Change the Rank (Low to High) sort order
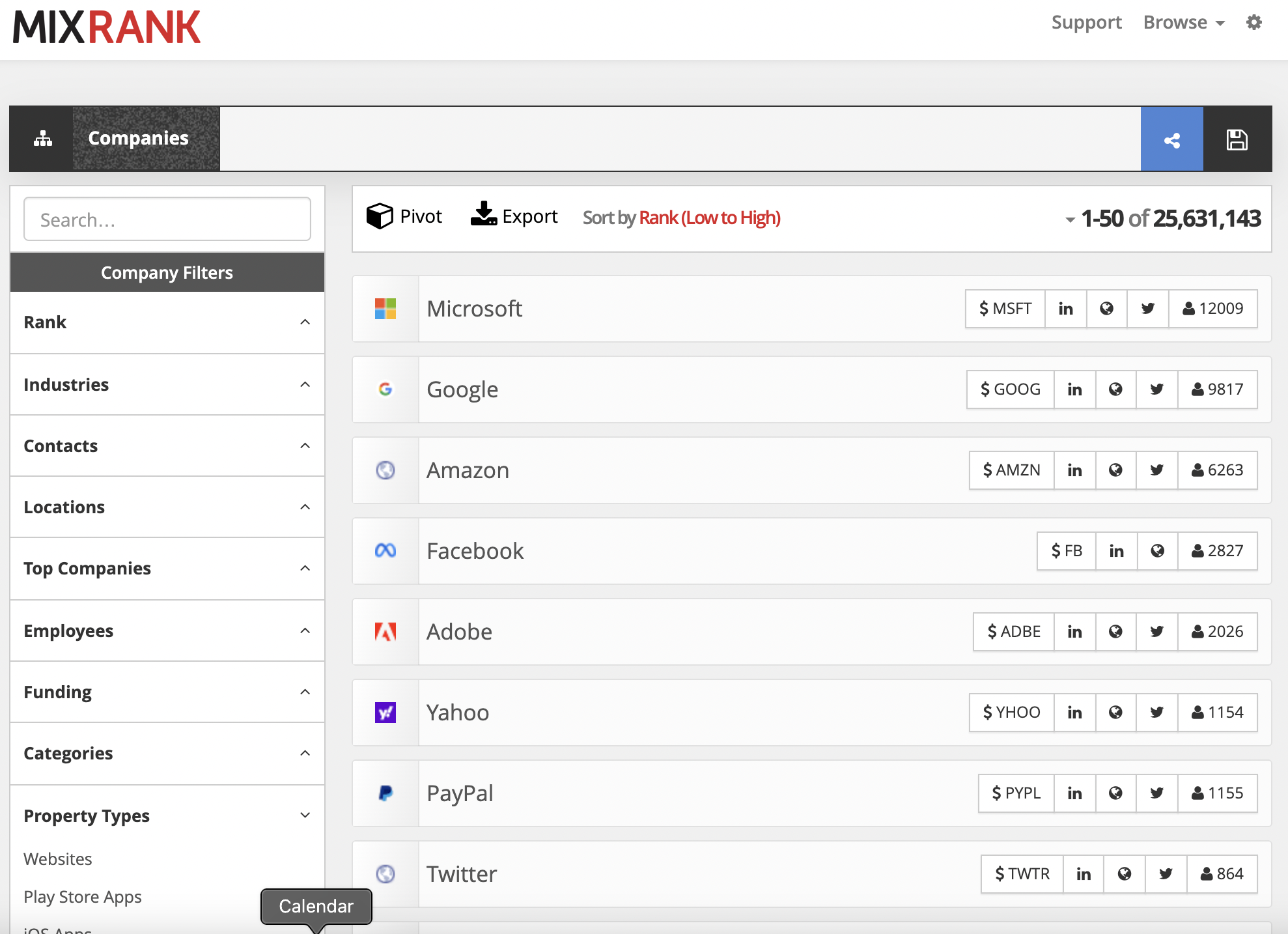 [710, 218]
